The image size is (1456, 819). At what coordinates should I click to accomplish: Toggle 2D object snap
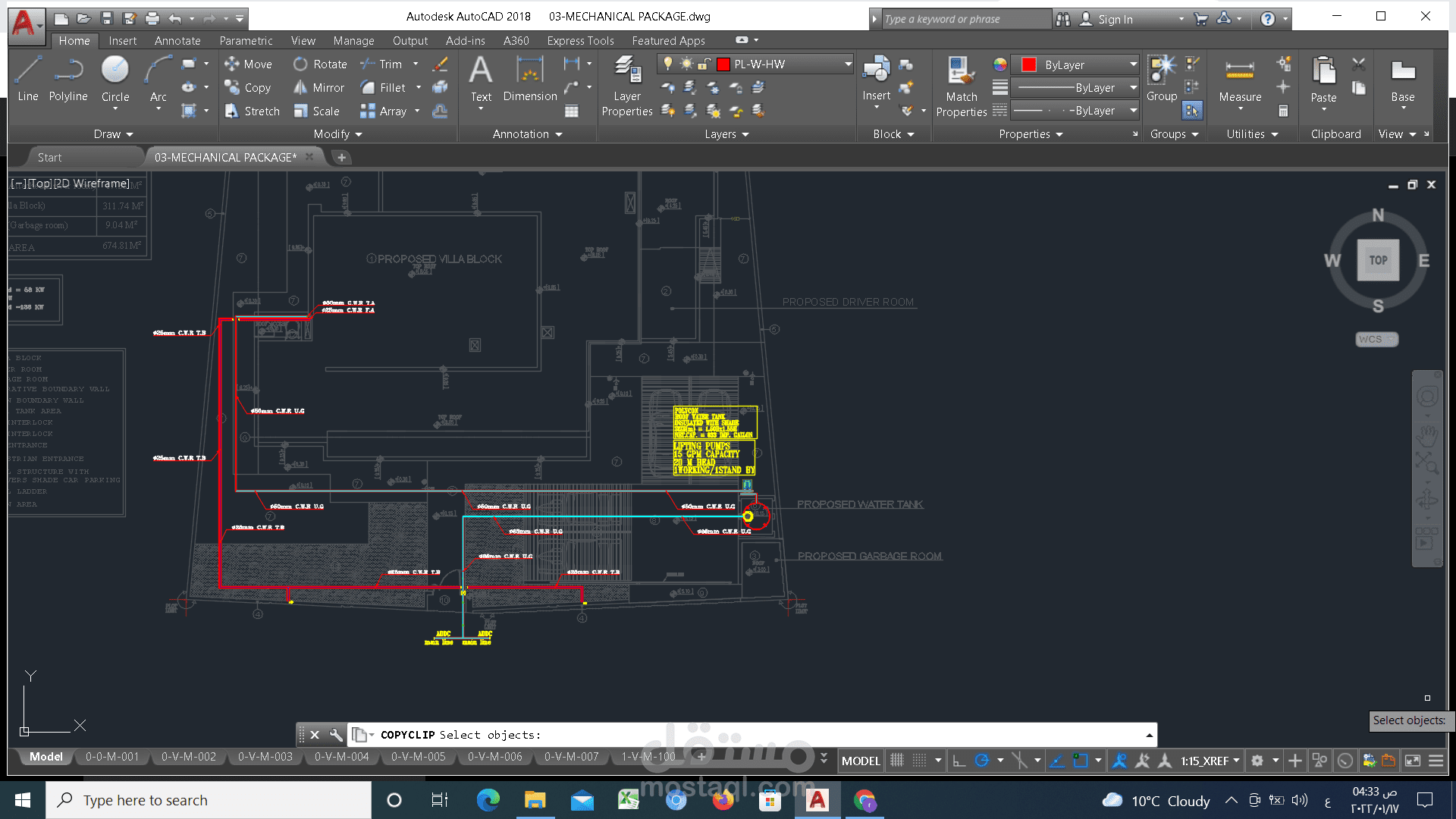click(1080, 761)
